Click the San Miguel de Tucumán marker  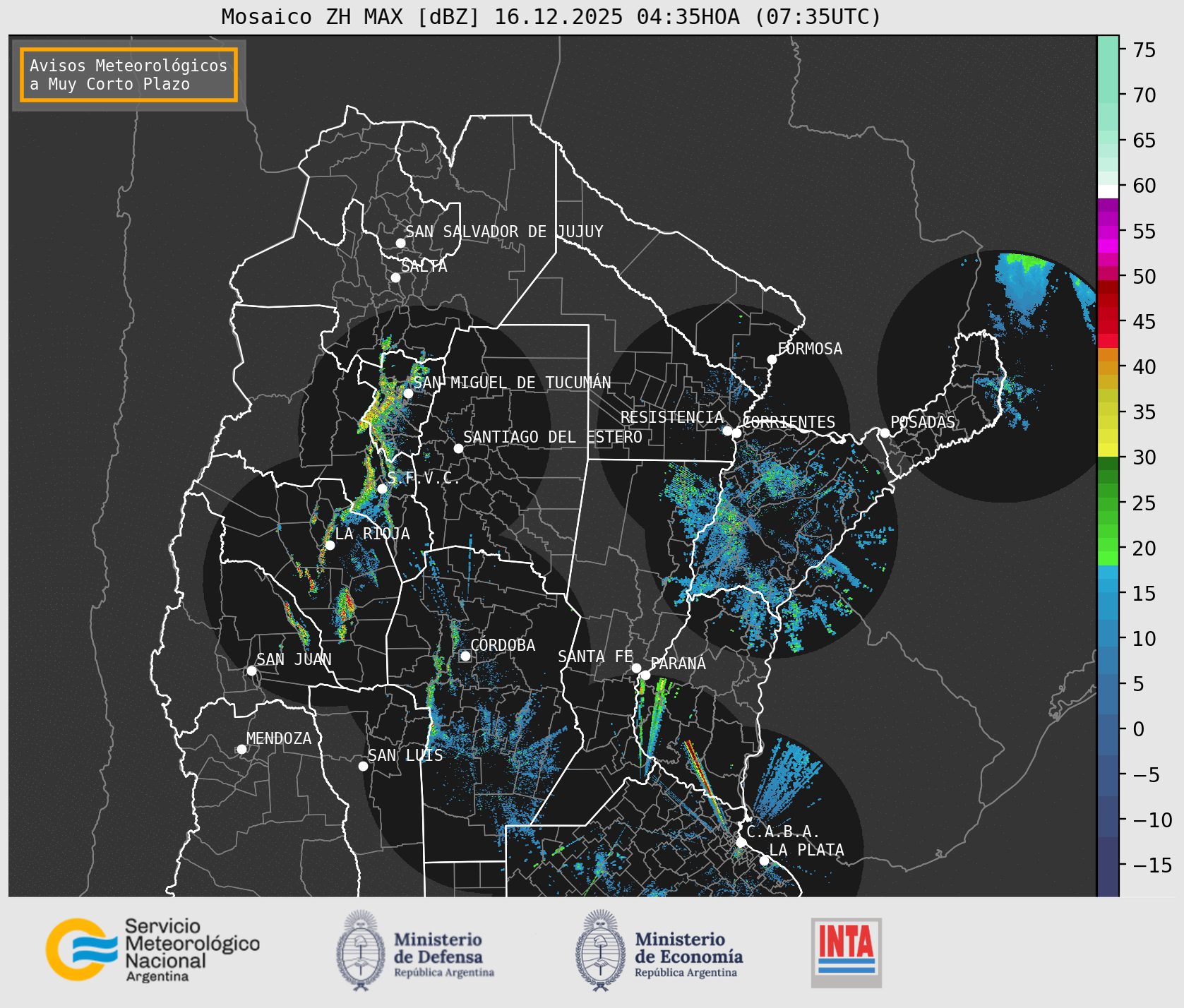[407, 393]
